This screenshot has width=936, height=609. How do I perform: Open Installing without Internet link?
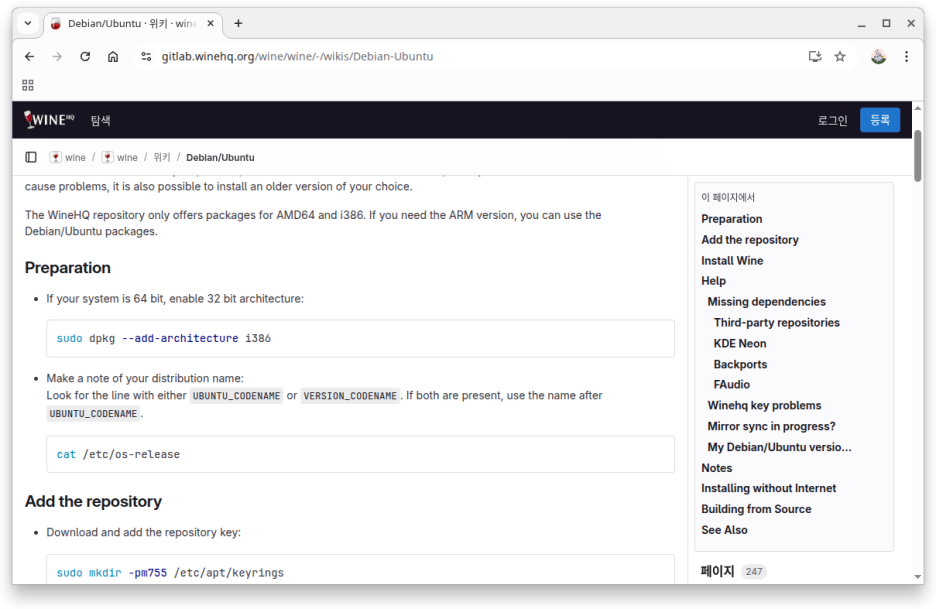coord(768,489)
